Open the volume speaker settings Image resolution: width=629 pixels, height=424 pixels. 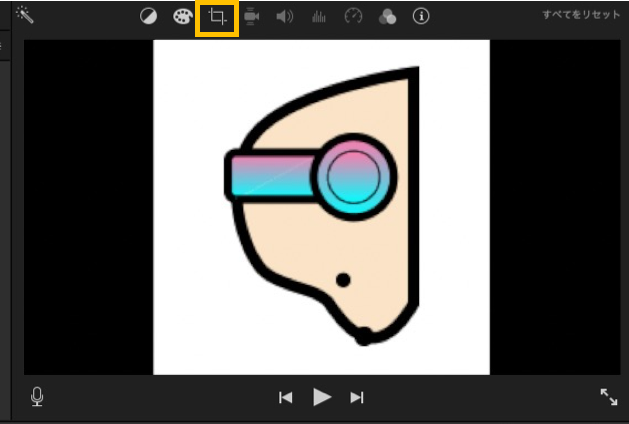285,16
